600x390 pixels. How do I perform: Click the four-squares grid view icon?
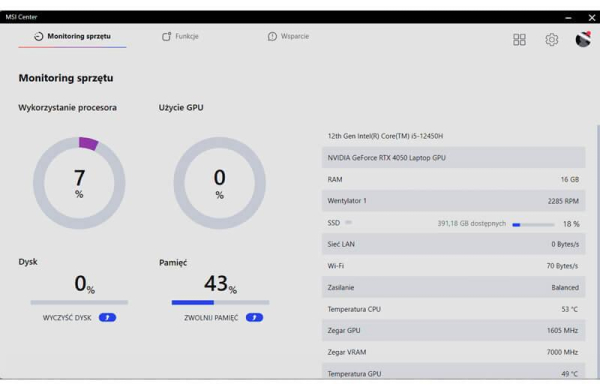(519, 39)
